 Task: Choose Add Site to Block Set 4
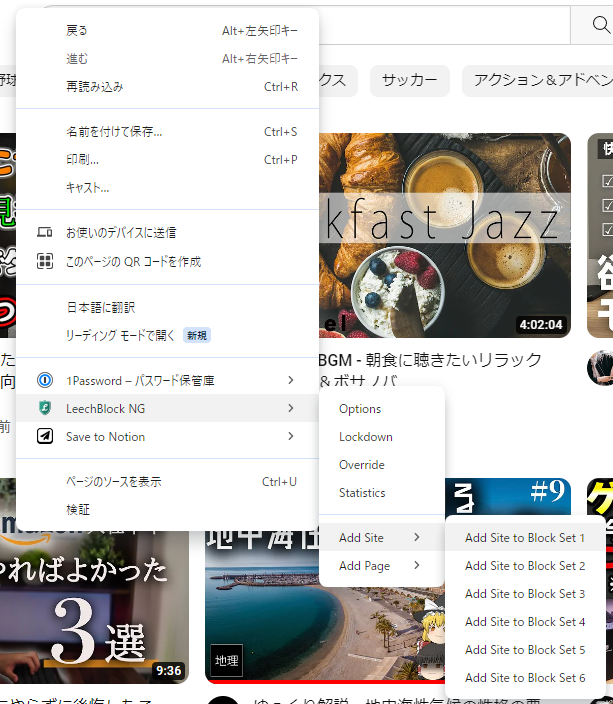pos(525,622)
